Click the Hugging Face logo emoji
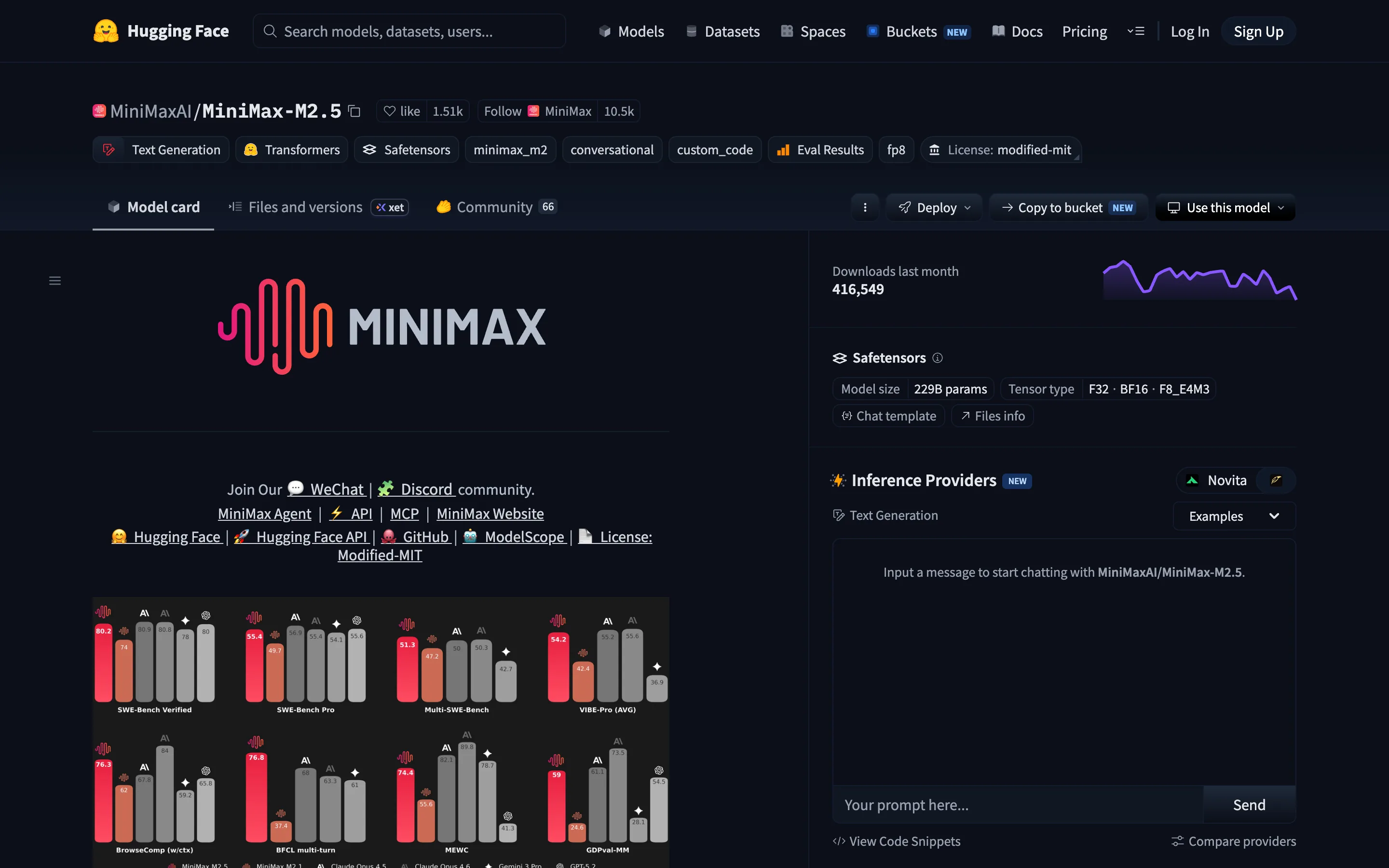The image size is (1389, 868). [x=106, y=31]
